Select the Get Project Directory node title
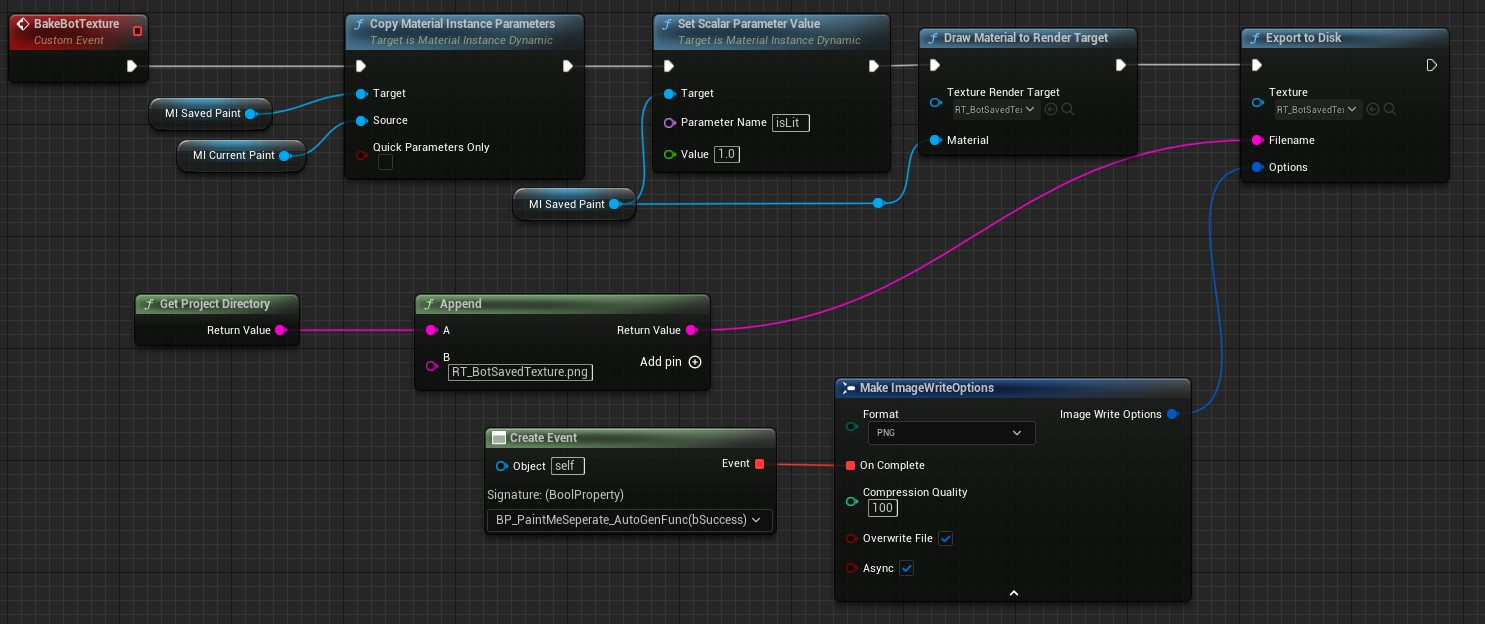This screenshot has height=624, width=1485. click(214, 304)
